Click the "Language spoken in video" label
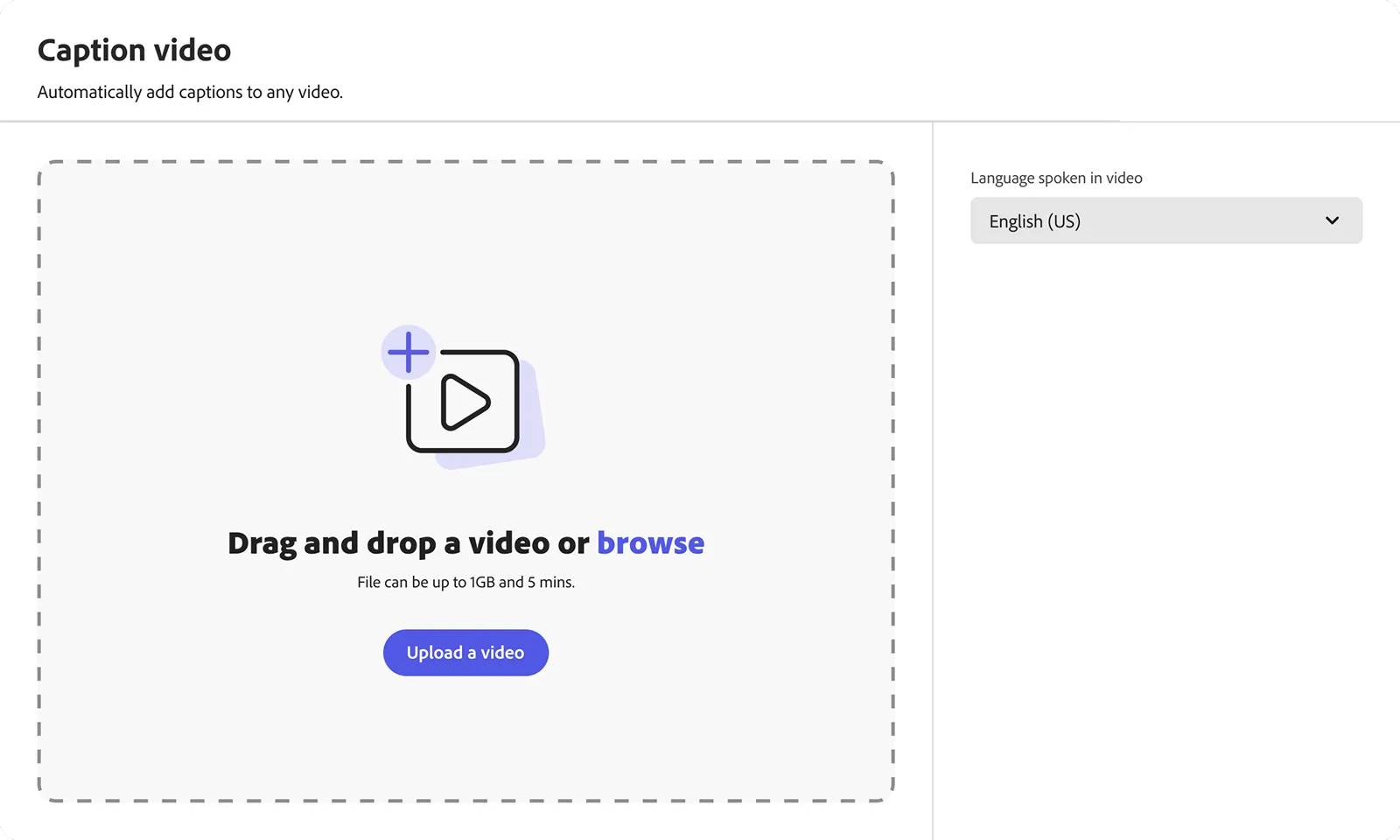This screenshot has height=840, width=1400. [x=1056, y=178]
